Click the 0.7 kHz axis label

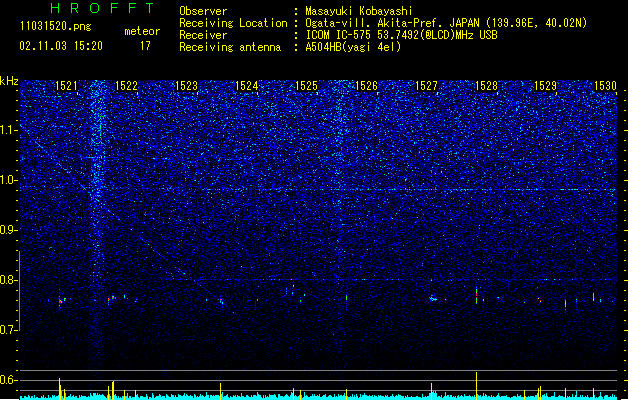point(9,330)
